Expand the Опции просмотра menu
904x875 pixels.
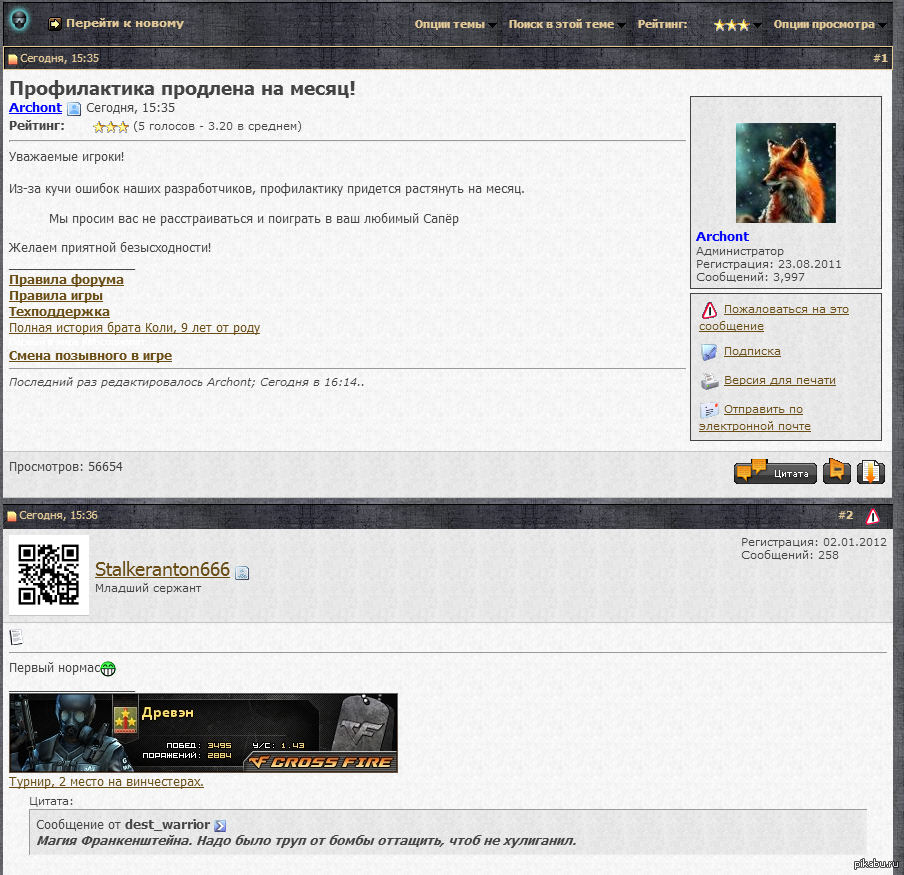click(x=830, y=24)
